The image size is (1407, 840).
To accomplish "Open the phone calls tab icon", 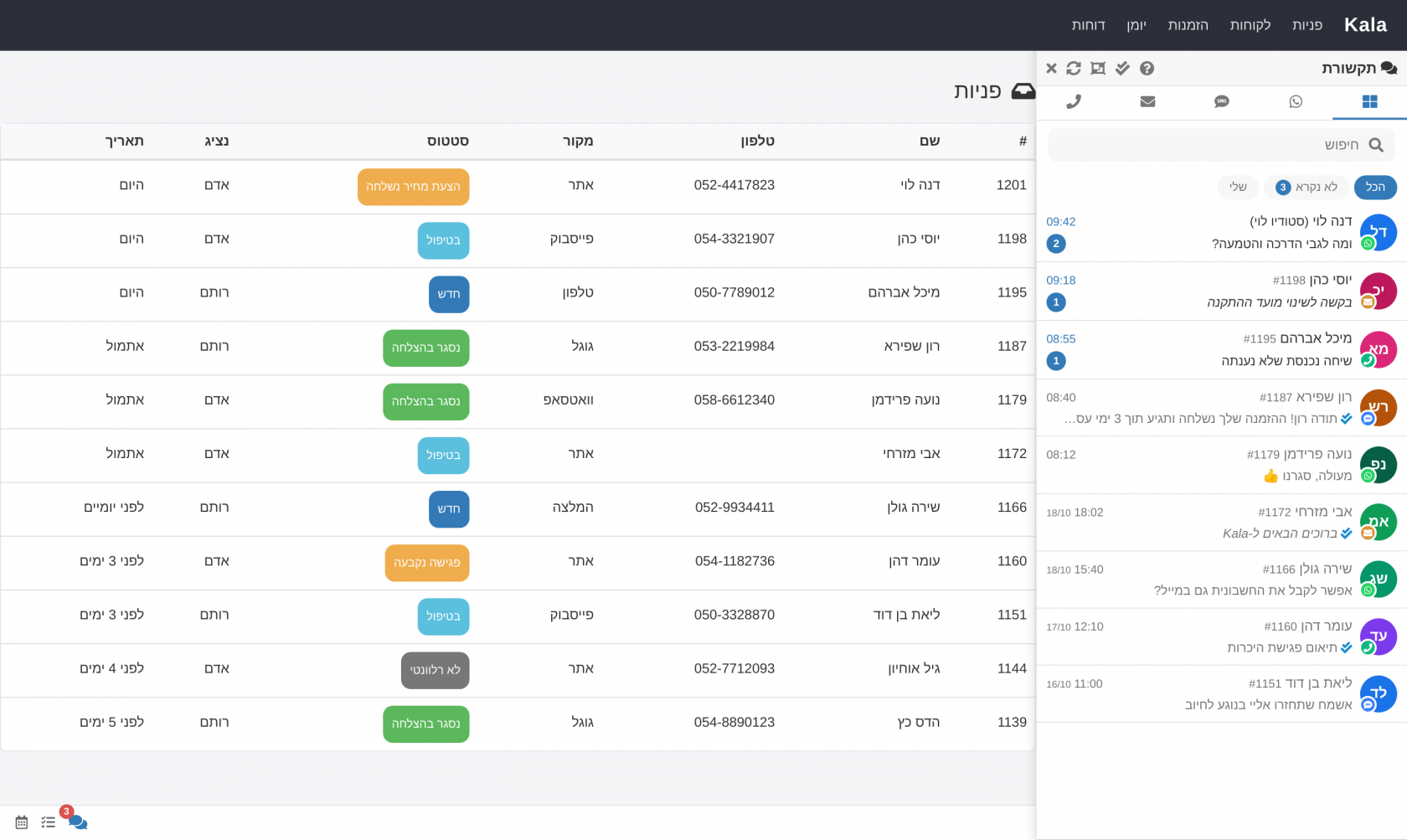I will coord(1074,102).
